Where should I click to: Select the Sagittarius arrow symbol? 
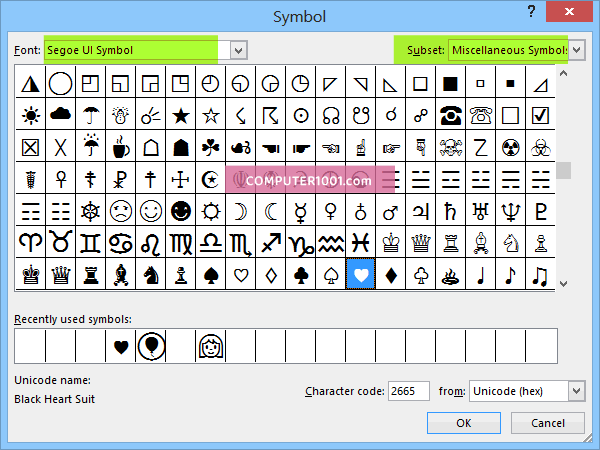point(271,243)
